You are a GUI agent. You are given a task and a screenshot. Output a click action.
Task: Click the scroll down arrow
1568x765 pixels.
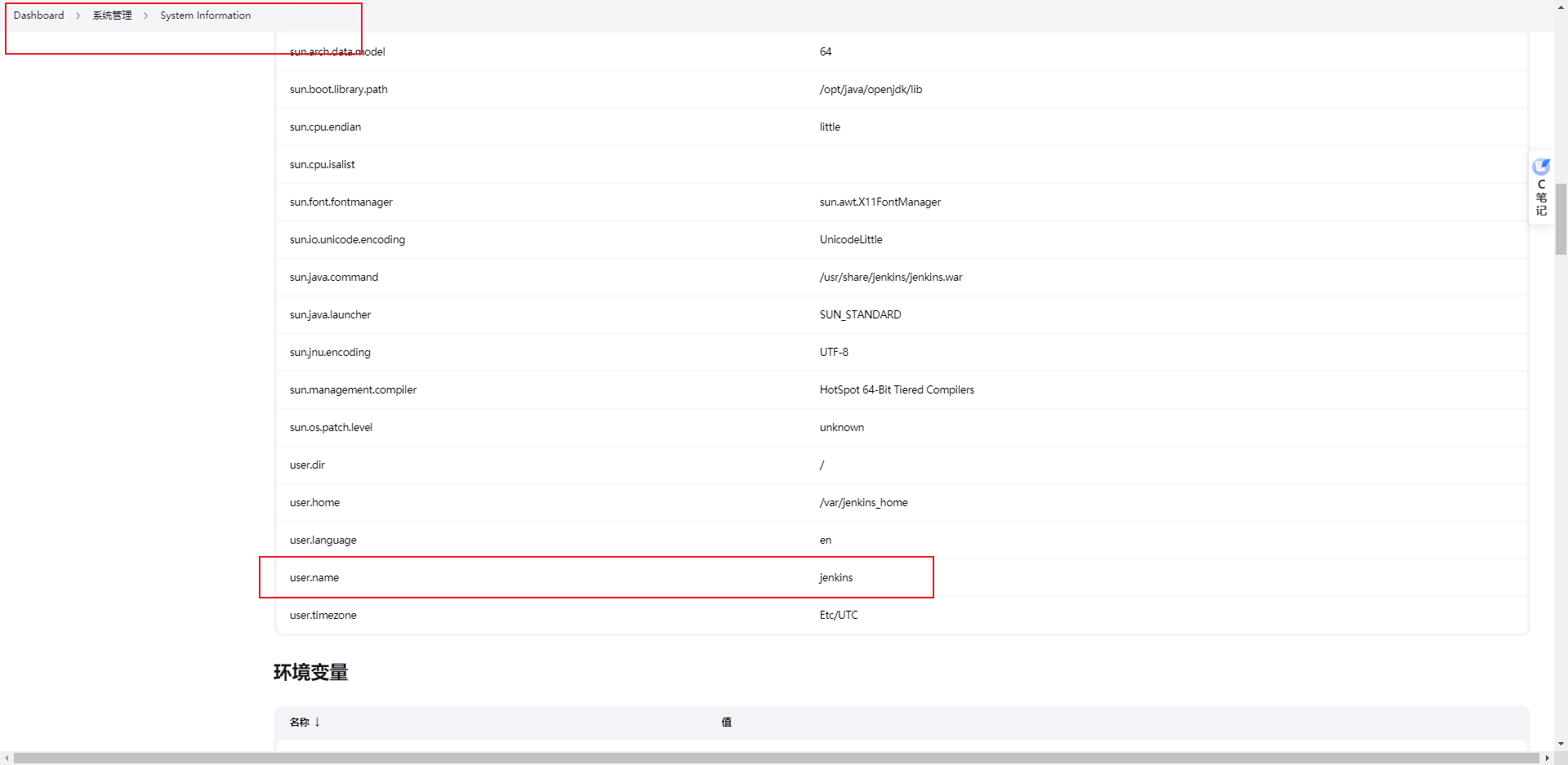(1561, 744)
